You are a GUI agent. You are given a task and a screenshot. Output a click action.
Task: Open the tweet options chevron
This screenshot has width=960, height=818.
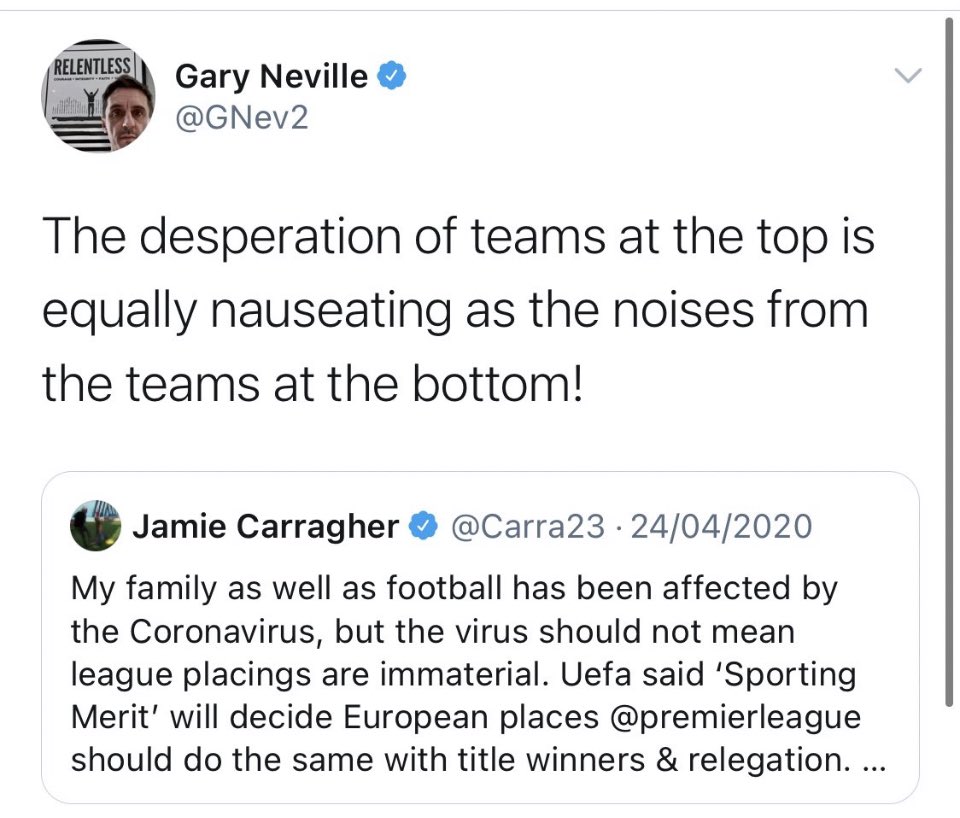click(x=908, y=75)
